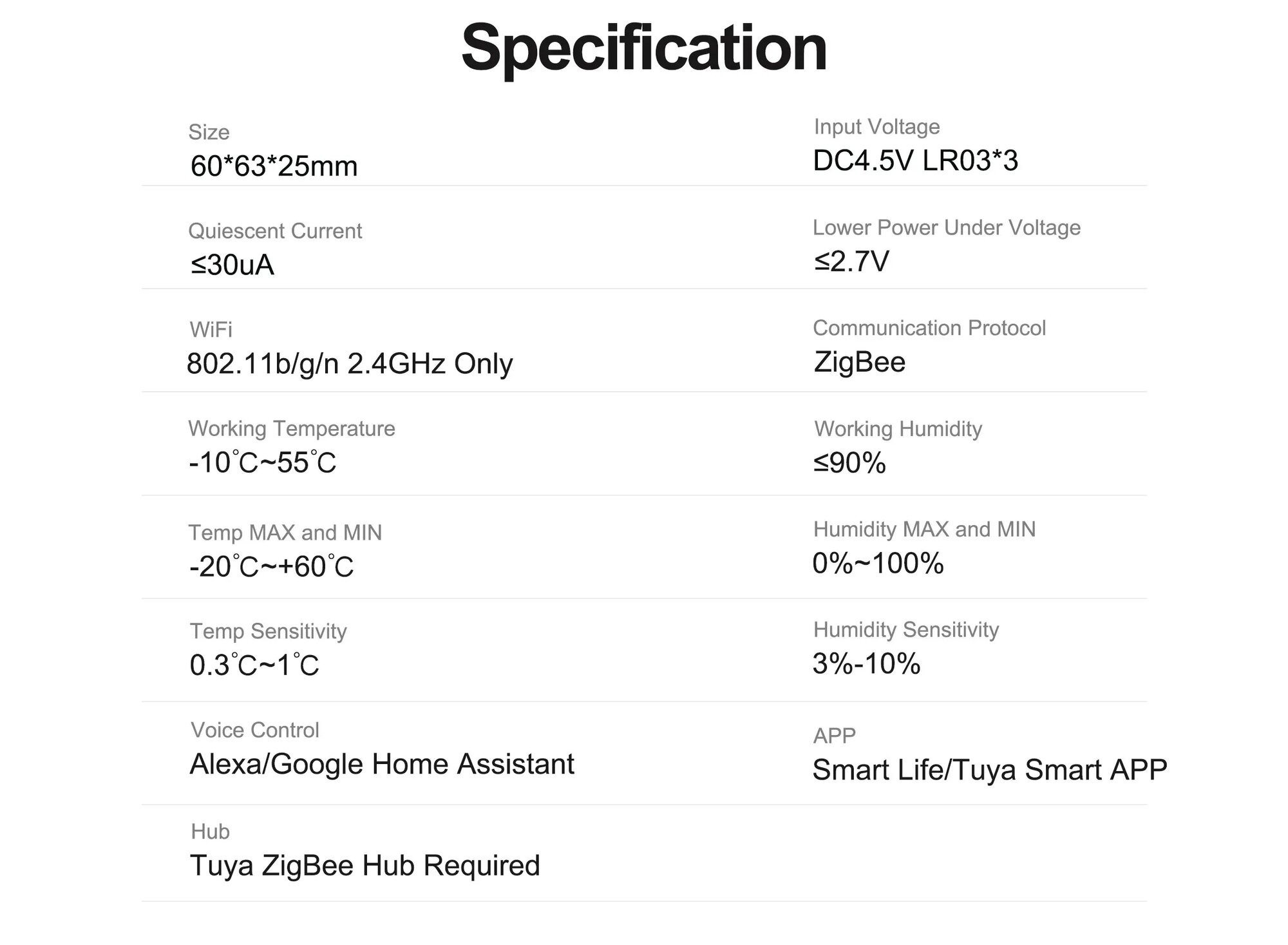This screenshot has height=945, width=1288.
Task: Click the Lower Power Under Voltage label
Action: point(946,227)
